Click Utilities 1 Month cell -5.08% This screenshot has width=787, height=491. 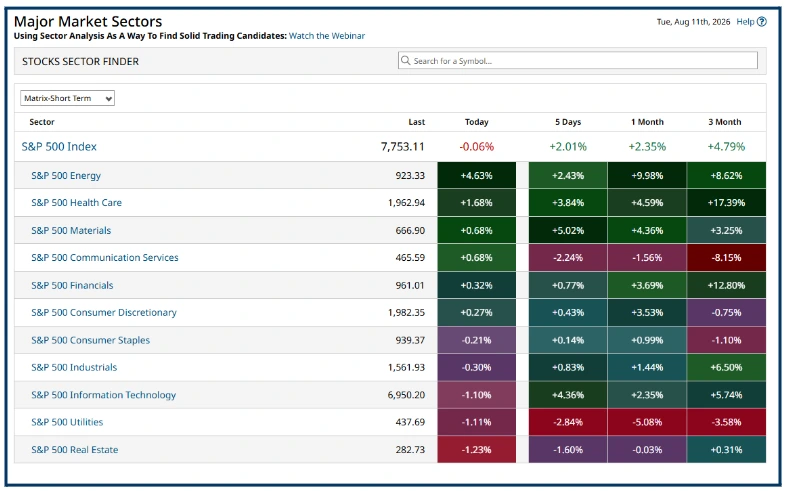647,422
